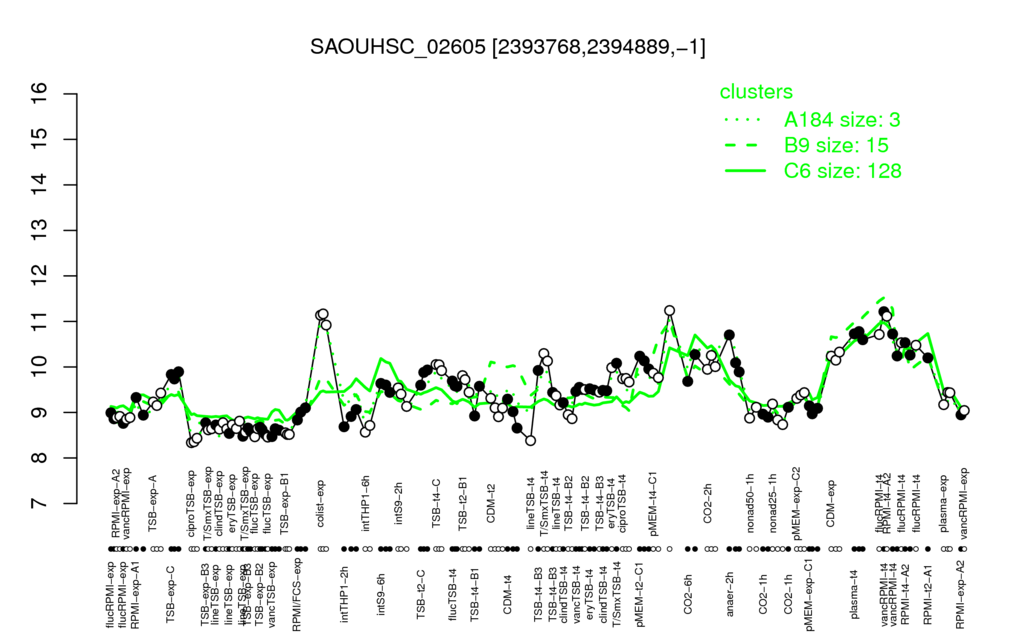Click y-axis tick label 8
1024x640 pixels.
point(39,458)
